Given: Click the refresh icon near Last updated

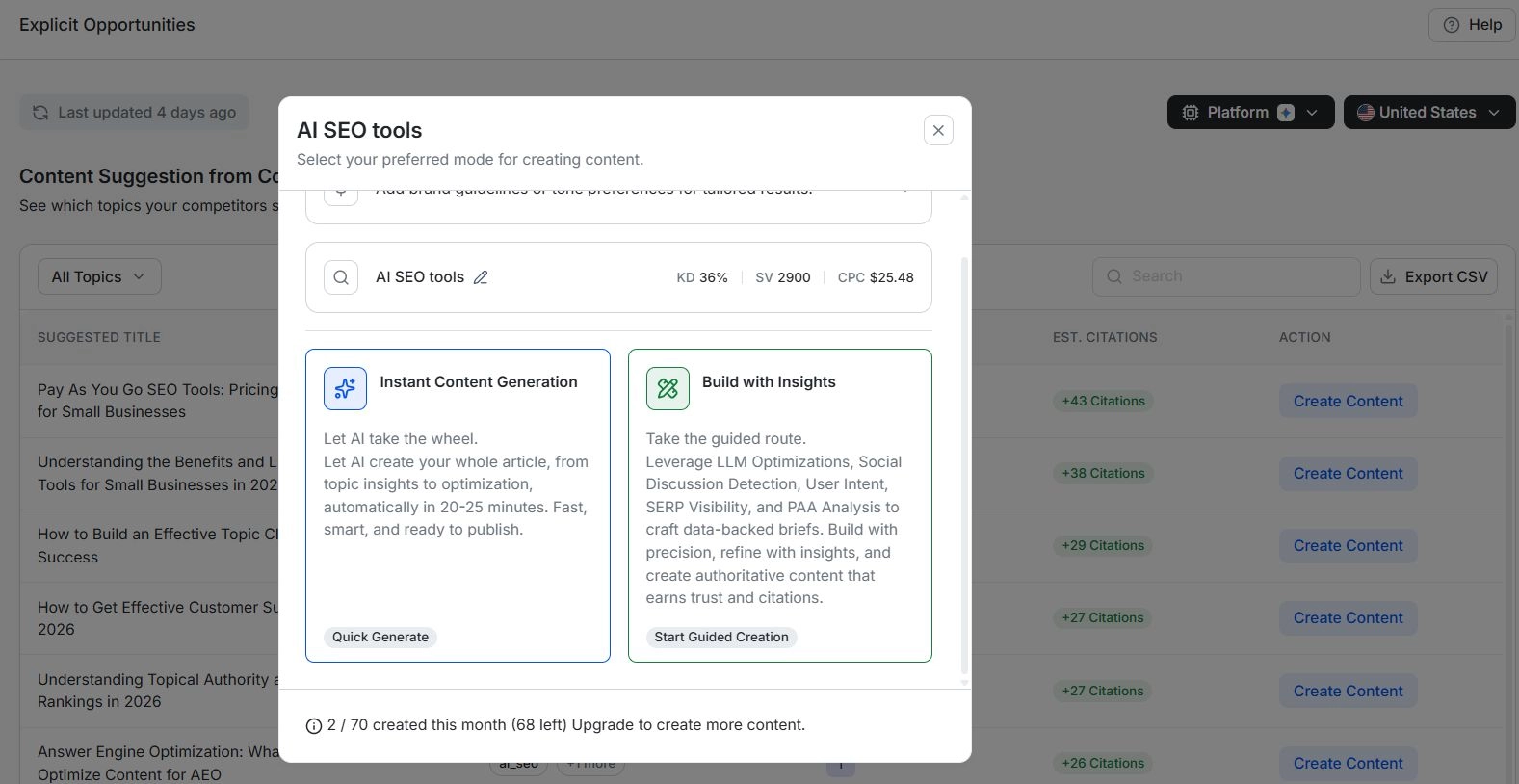Looking at the screenshot, I should (40, 113).
